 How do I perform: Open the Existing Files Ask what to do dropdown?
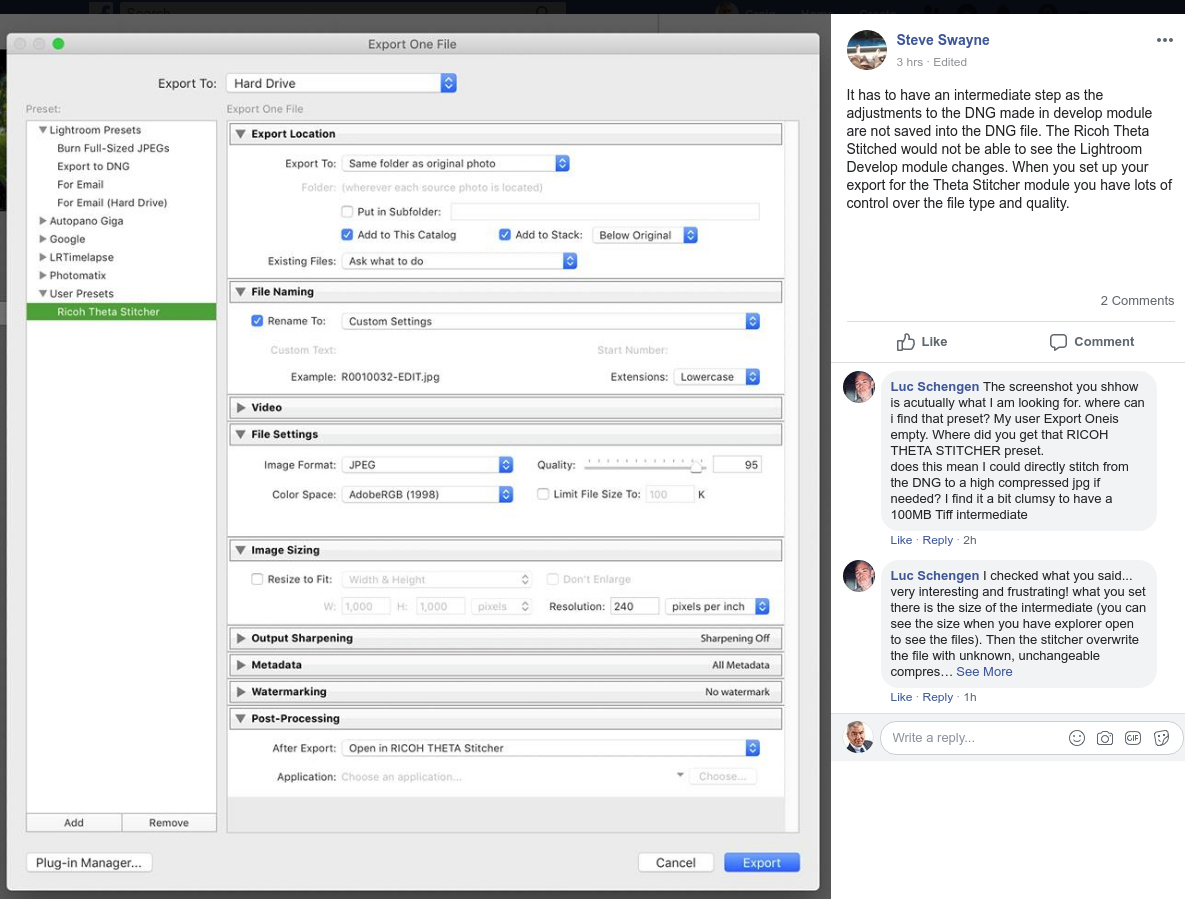[x=459, y=261]
